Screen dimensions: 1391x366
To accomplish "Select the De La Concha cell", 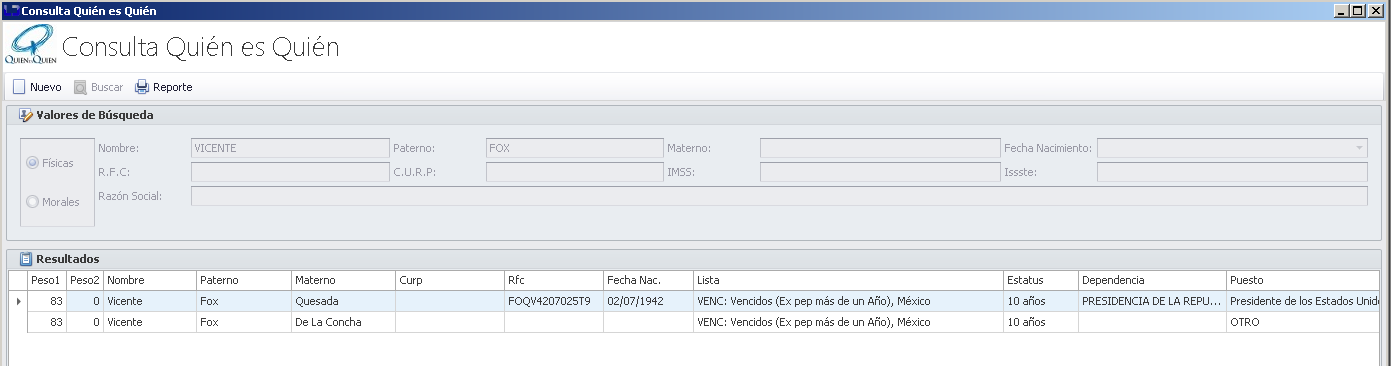I will (x=343, y=322).
